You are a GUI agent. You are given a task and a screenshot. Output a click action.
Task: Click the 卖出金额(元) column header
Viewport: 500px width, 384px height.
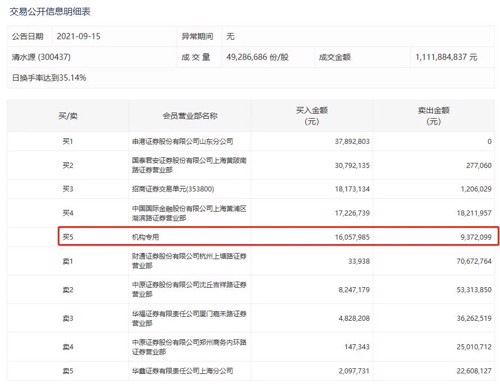coord(434,116)
